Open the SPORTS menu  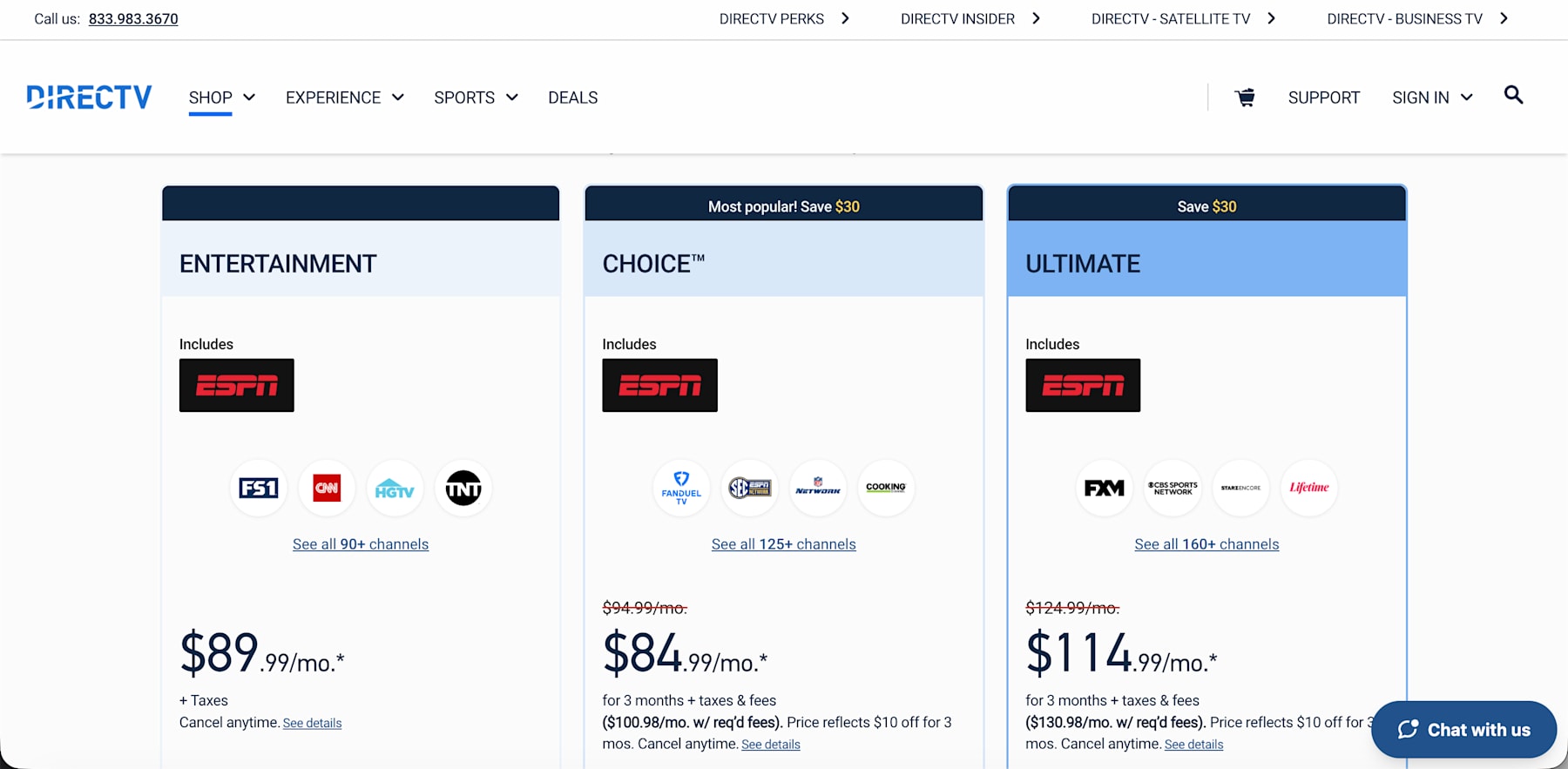pyautogui.click(x=464, y=98)
